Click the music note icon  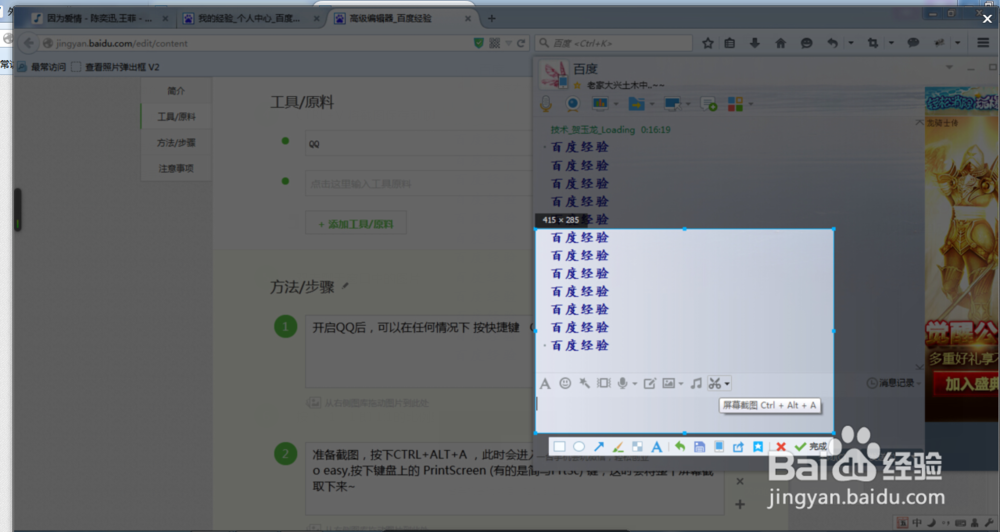pyautogui.click(x=696, y=383)
